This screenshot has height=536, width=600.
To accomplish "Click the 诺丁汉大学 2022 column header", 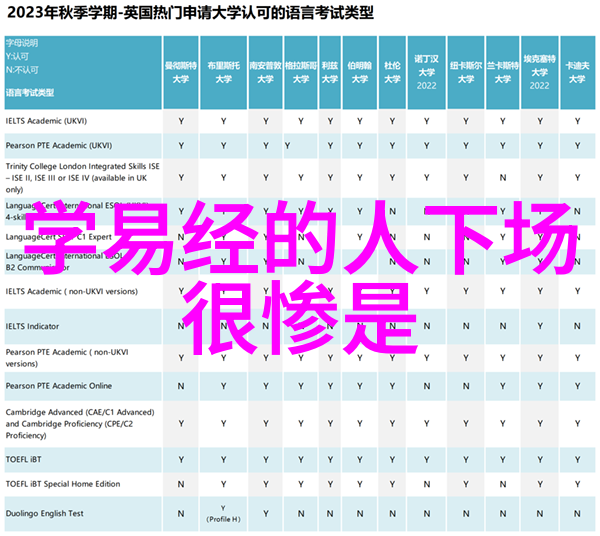I will [427, 72].
